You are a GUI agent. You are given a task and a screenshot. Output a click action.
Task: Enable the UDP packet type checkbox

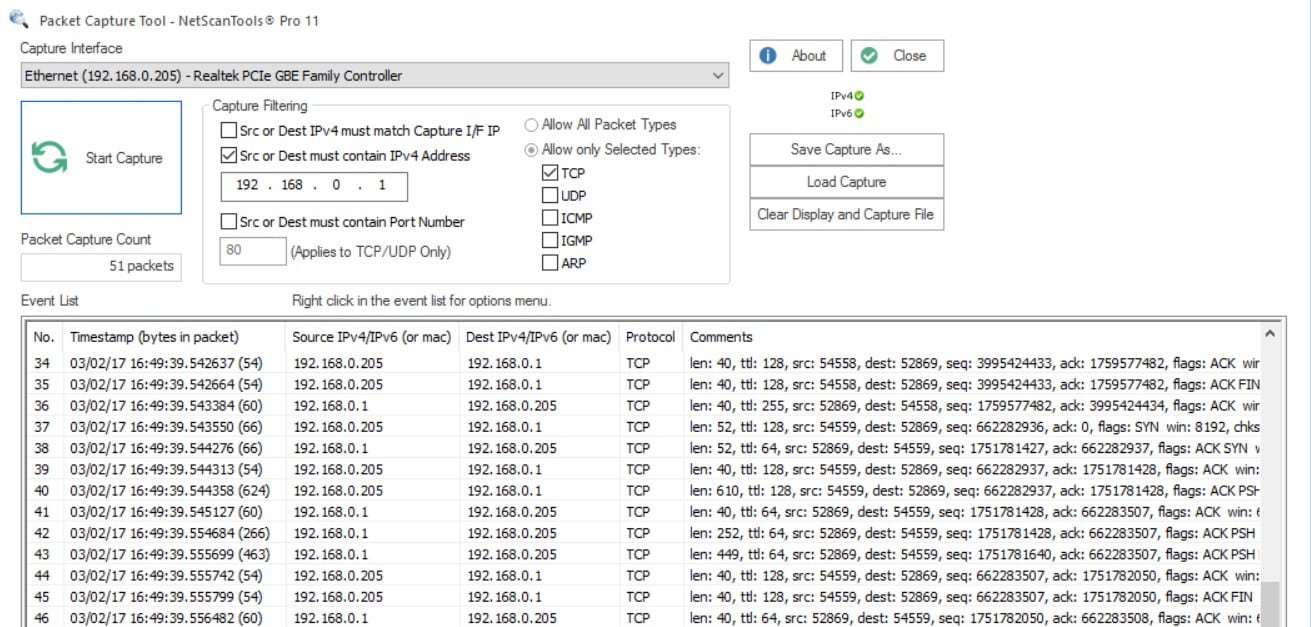point(549,195)
